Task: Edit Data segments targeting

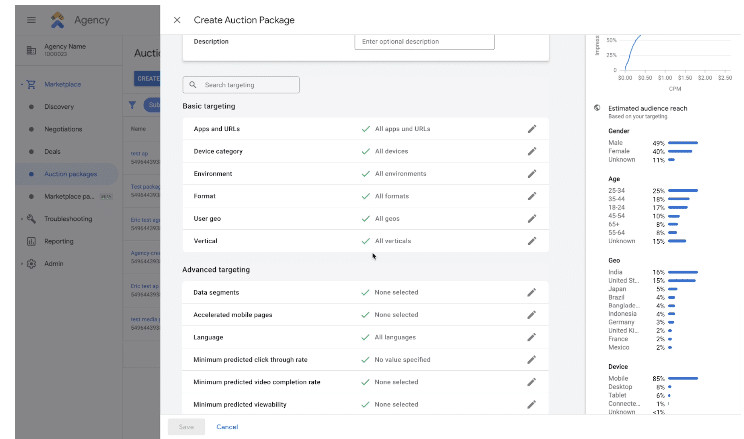Action: pos(532,293)
